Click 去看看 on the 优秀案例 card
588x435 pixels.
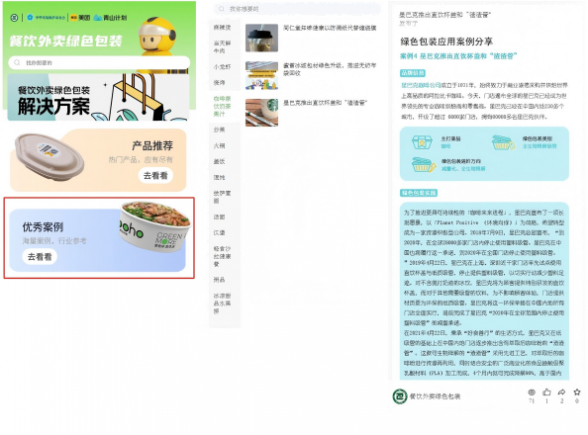[x=39, y=257]
